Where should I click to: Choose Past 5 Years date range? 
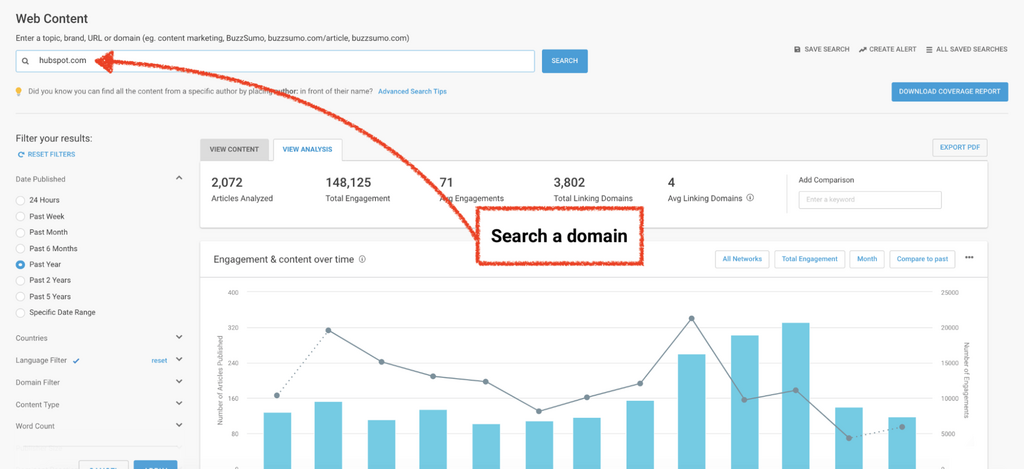point(20,297)
